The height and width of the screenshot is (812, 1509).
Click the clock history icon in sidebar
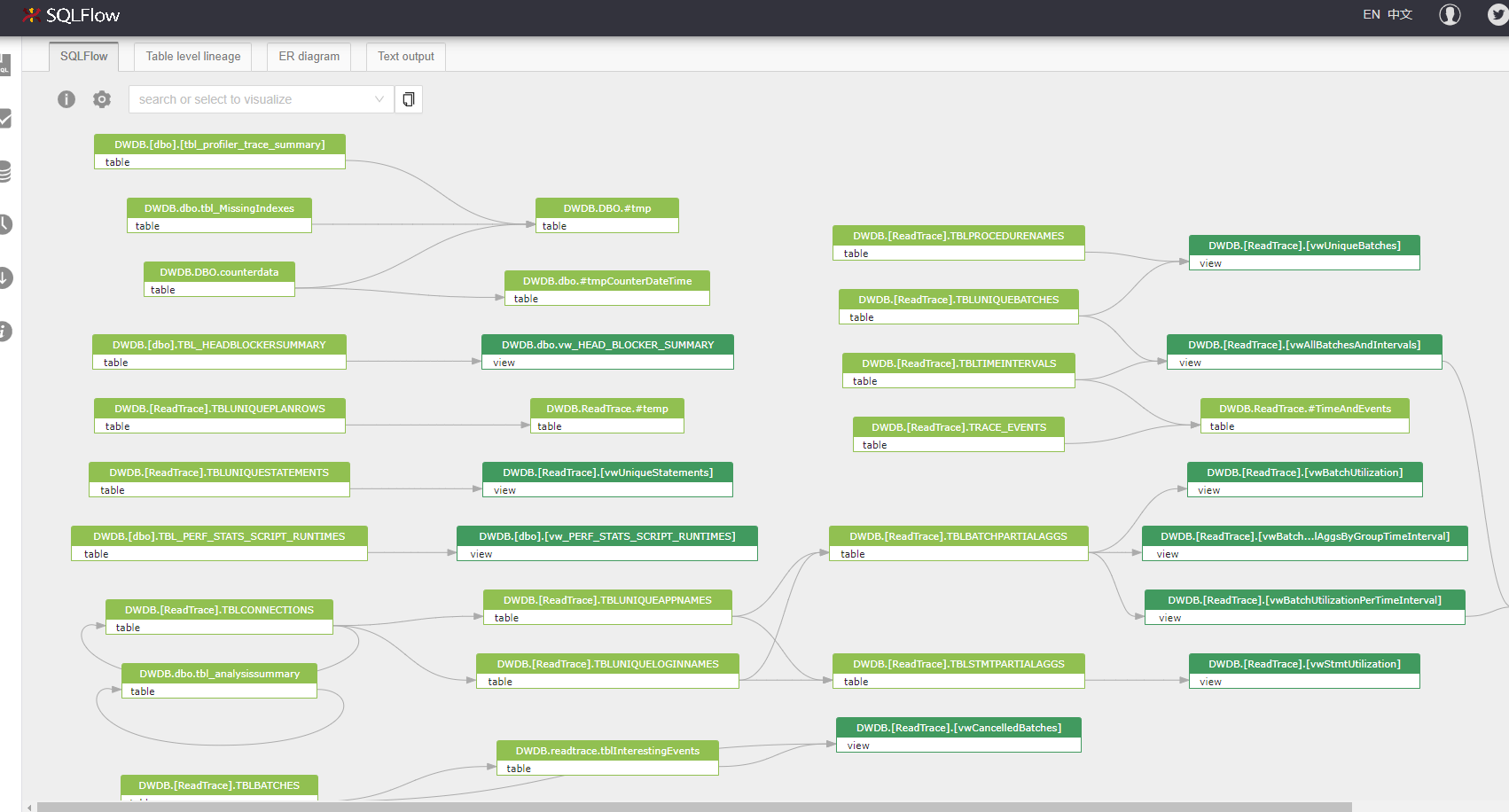pyautogui.click(x=4, y=224)
